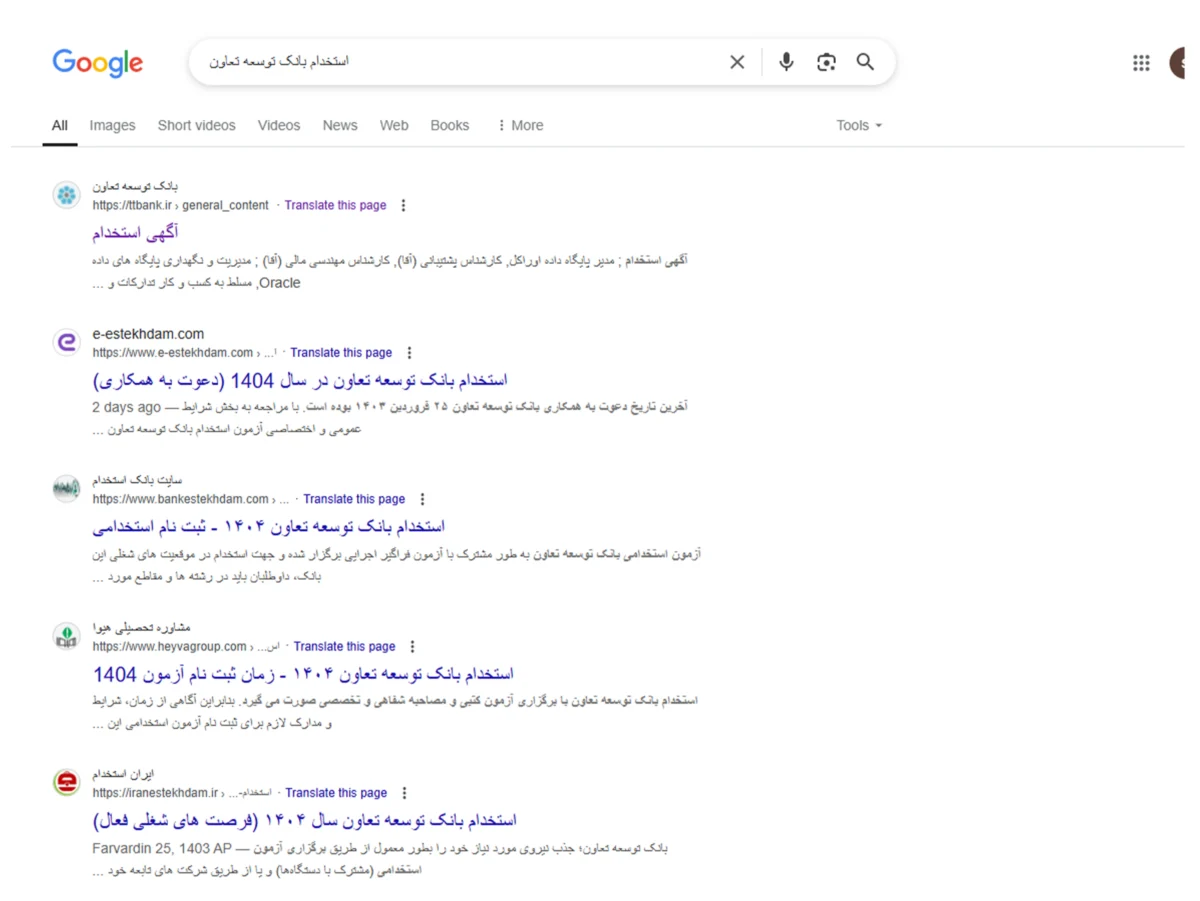
Task: Open three-dot menu for bankestekhdam.com result
Action: pos(422,499)
